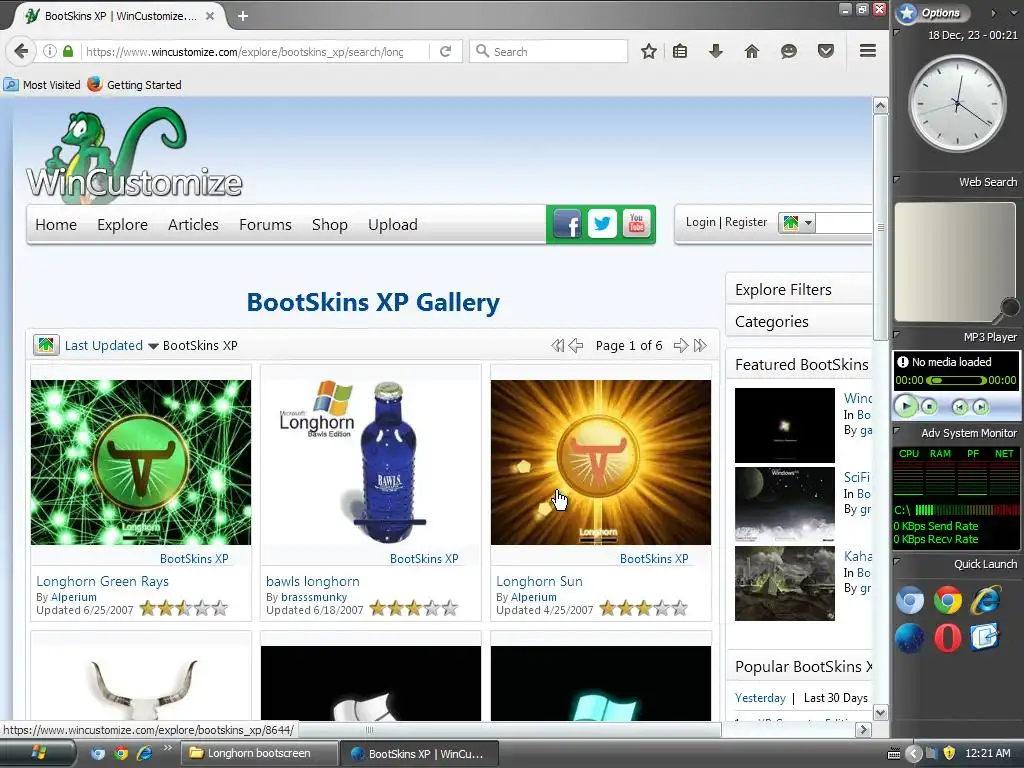Show site info with the circled i icon
This screenshot has width=1024, height=768.
tap(50, 51)
